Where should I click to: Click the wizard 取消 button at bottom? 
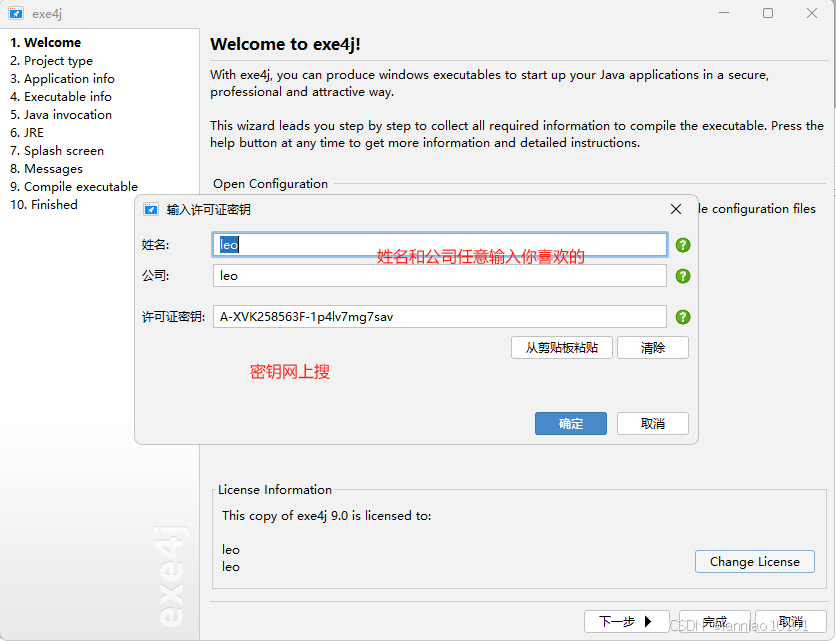791,621
